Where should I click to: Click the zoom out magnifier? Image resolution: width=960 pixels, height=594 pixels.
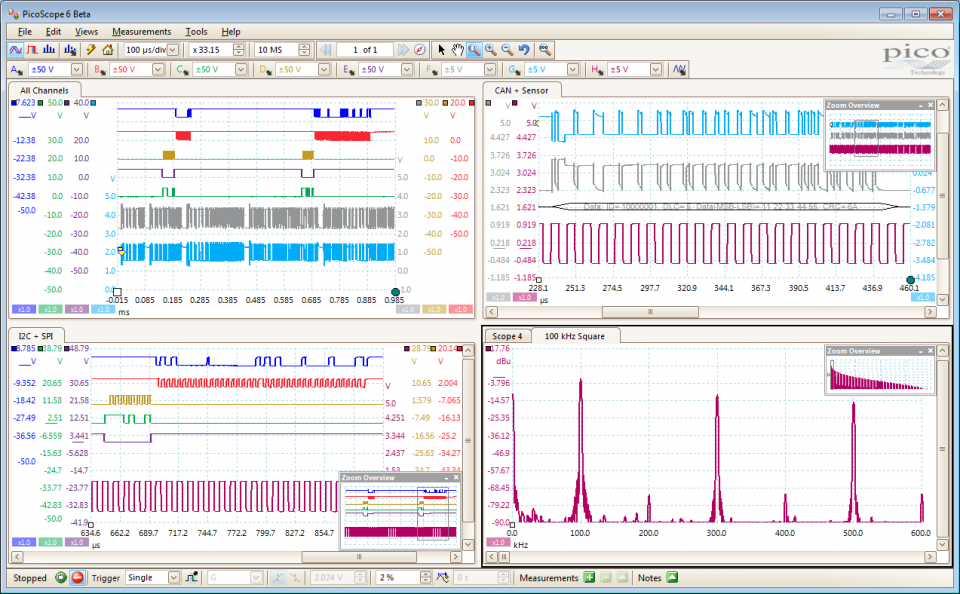507,50
